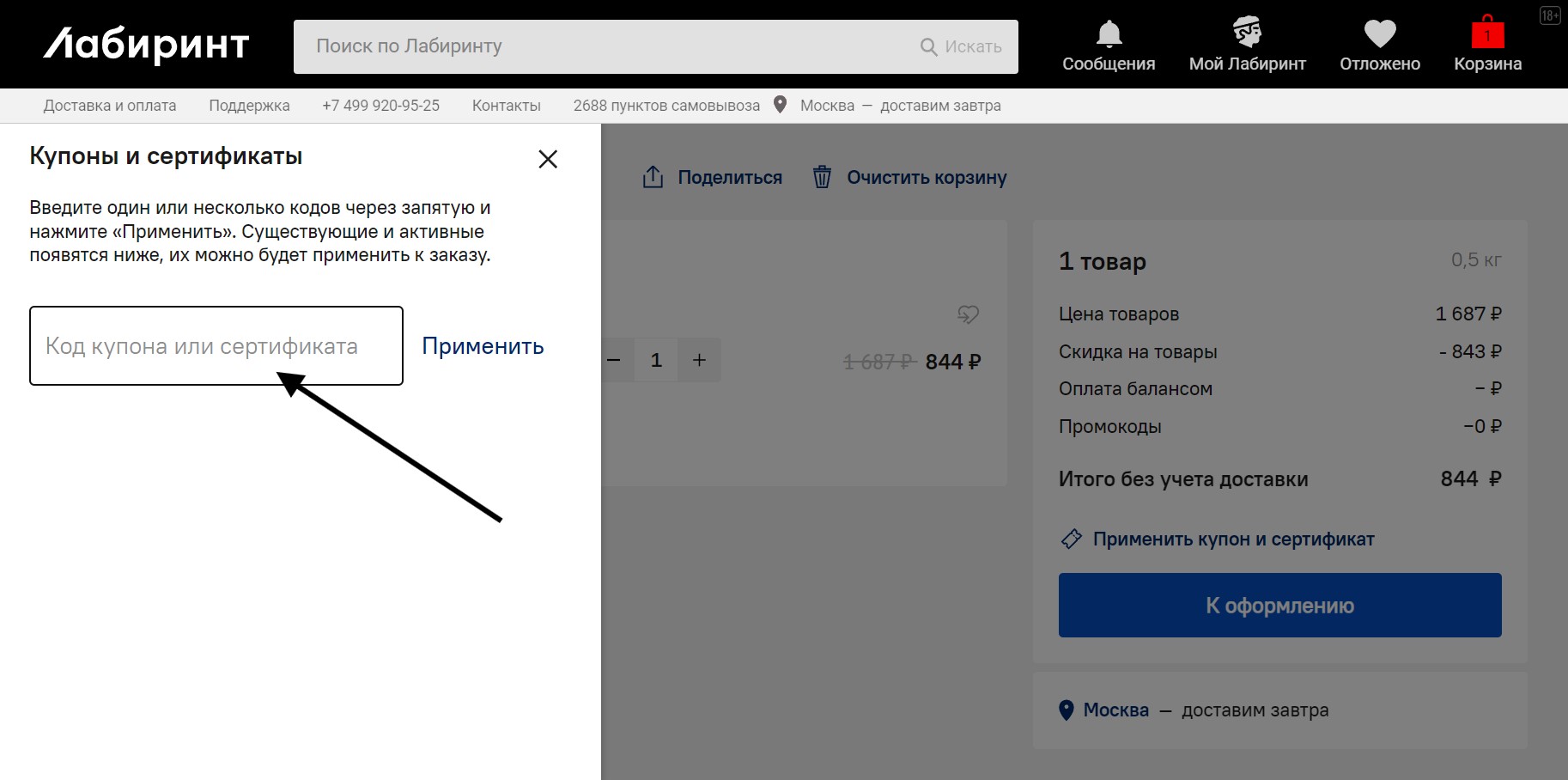This screenshot has height=780, width=1568.
Task: Click the coupon ticket icon
Action: 1071,539
